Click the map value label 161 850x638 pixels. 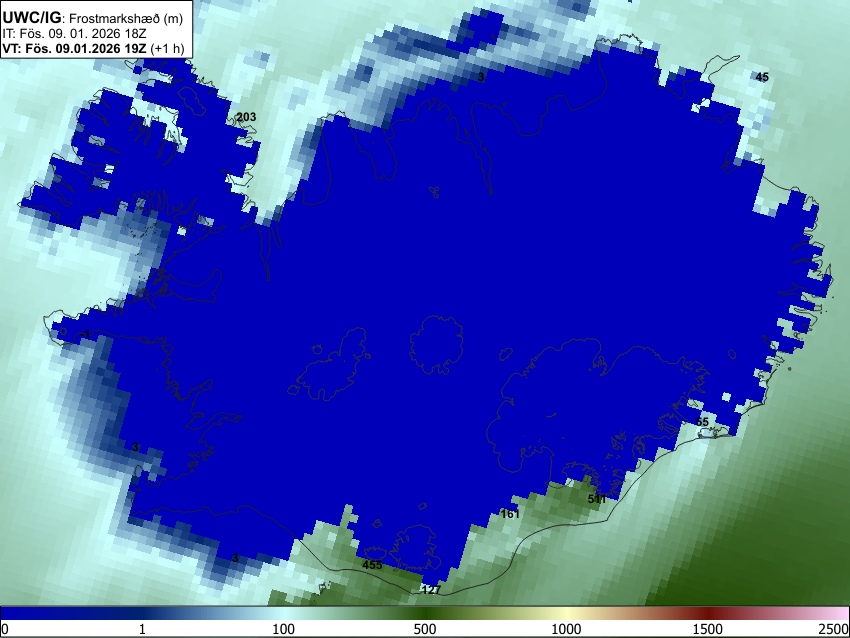tap(510, 513)
